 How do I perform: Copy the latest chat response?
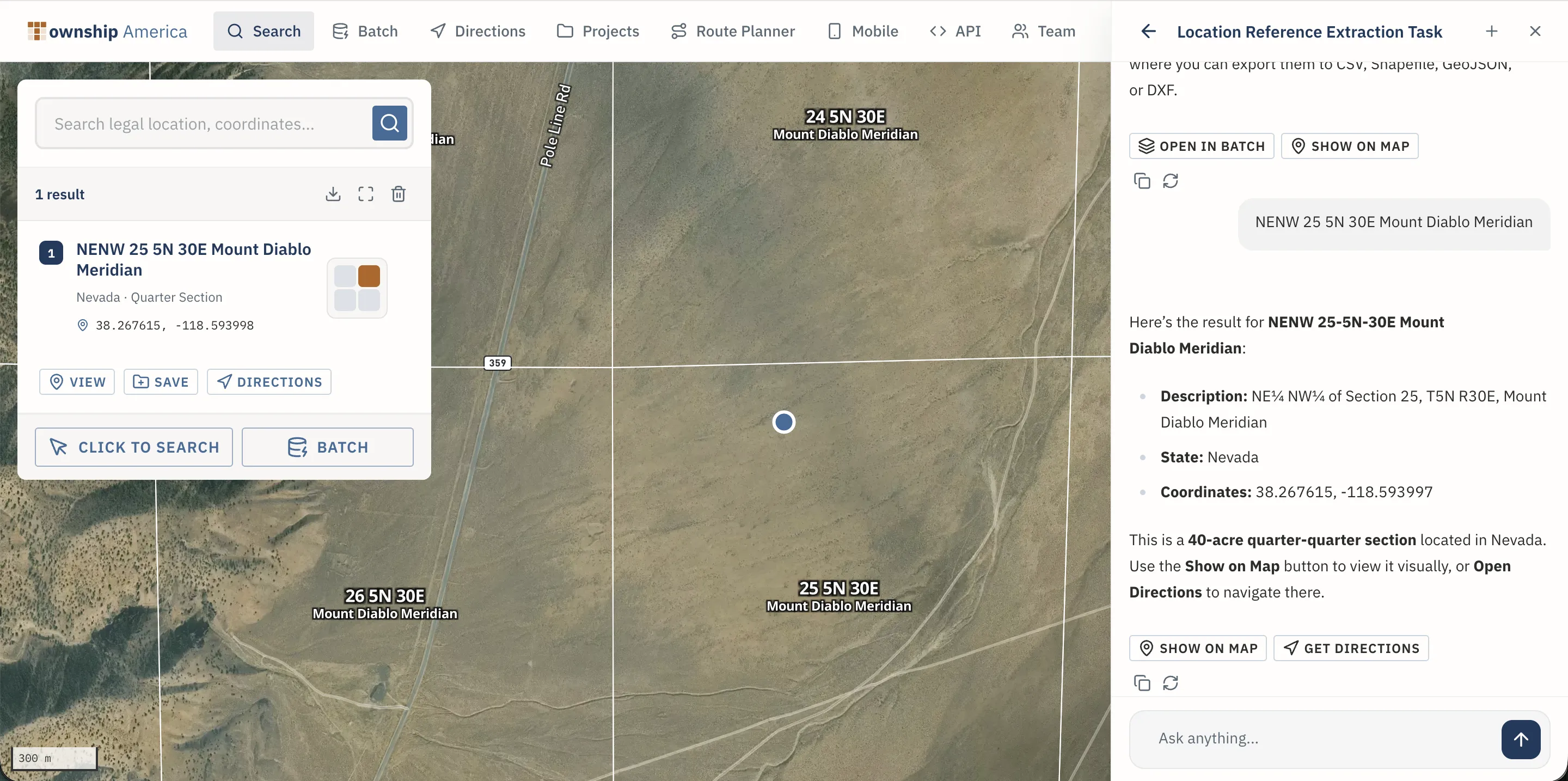point(1142,683)
